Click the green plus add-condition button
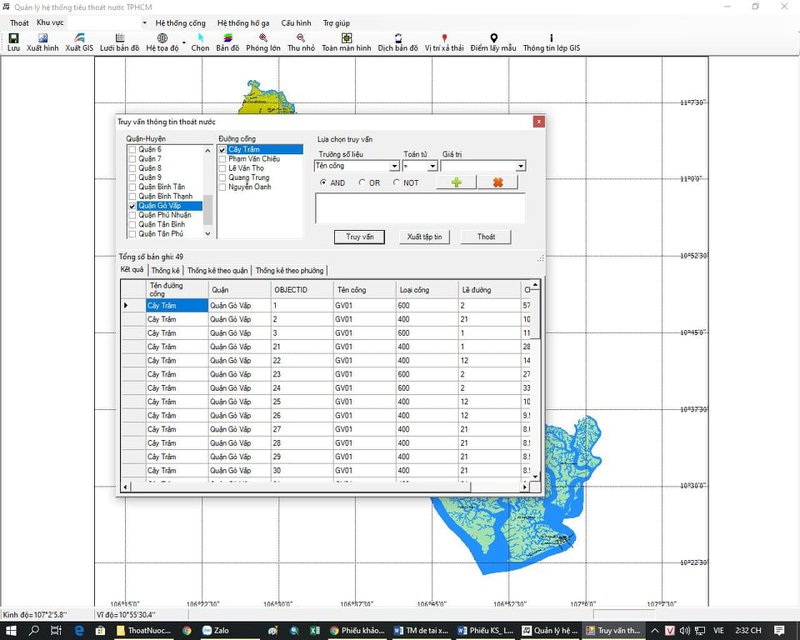The width and height of the screenshot is (800, 640). [x=456, y=182]
